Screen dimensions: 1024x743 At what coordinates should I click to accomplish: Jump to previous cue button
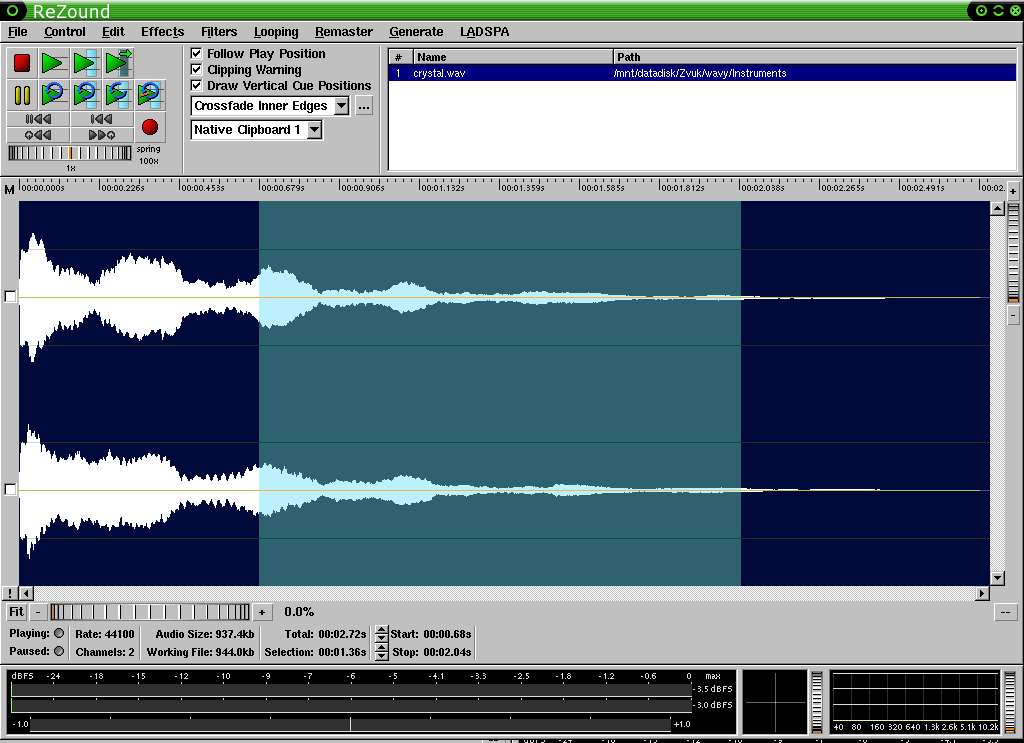coord(38,135)
